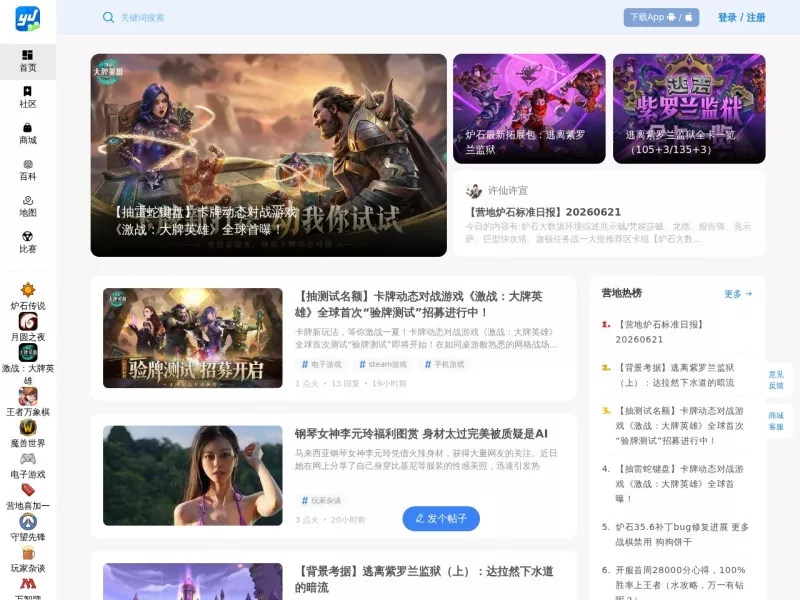Image resolution: width=800 pixels, height=600 pixels.
Task: Click the # 玩家杂谈 tag
Action: (321, 501)
